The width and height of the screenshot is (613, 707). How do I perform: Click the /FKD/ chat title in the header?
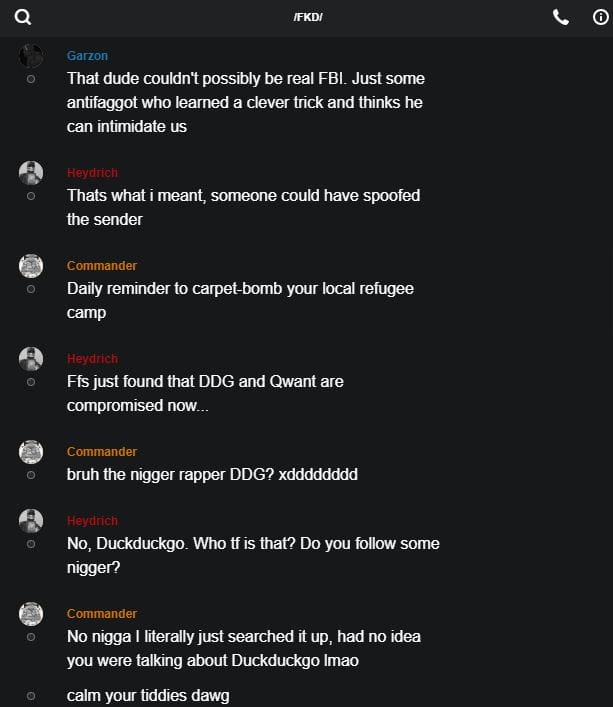pos(308,18)
